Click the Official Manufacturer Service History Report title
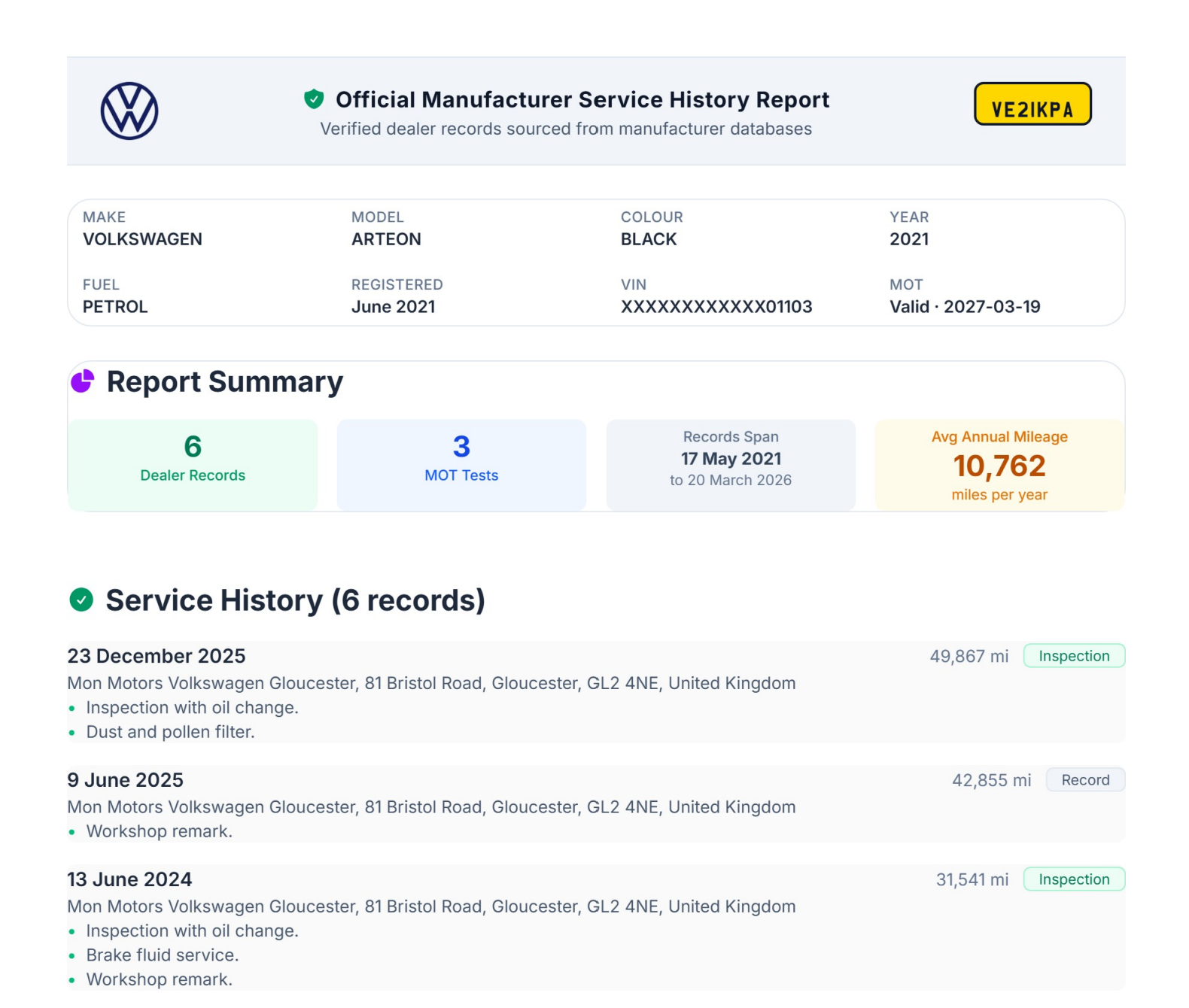 coord(582,99)
